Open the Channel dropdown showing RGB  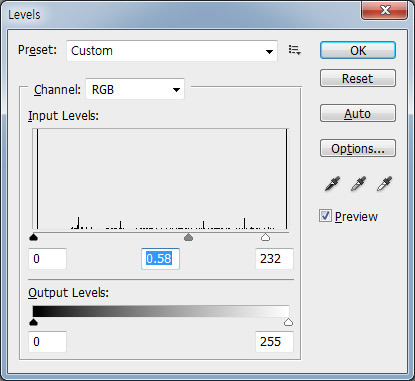135,89
